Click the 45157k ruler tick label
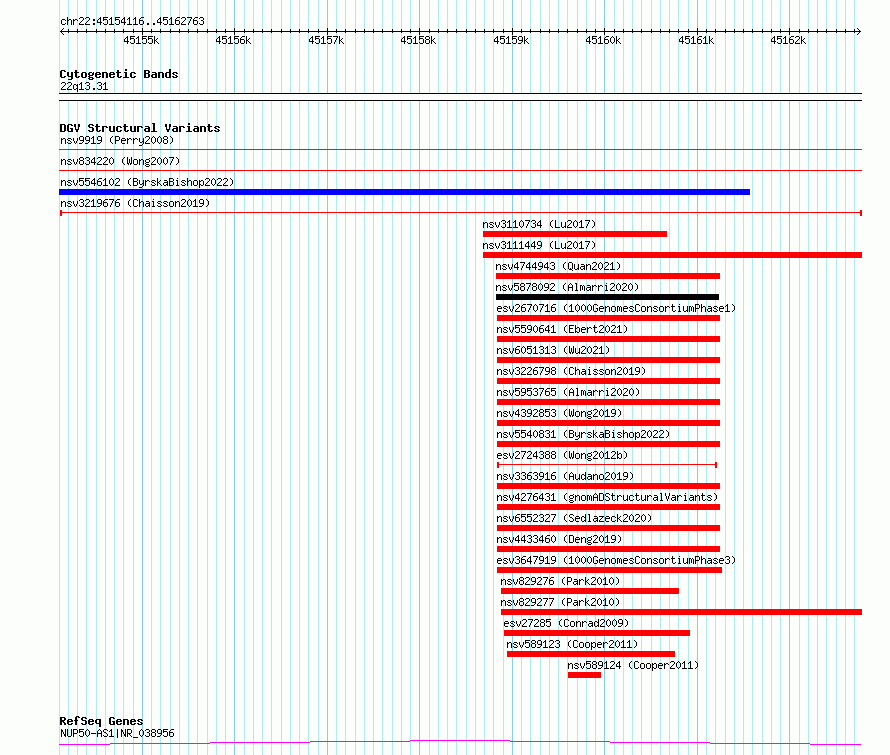The image size is (890, 755). click(x=326, y=40)
